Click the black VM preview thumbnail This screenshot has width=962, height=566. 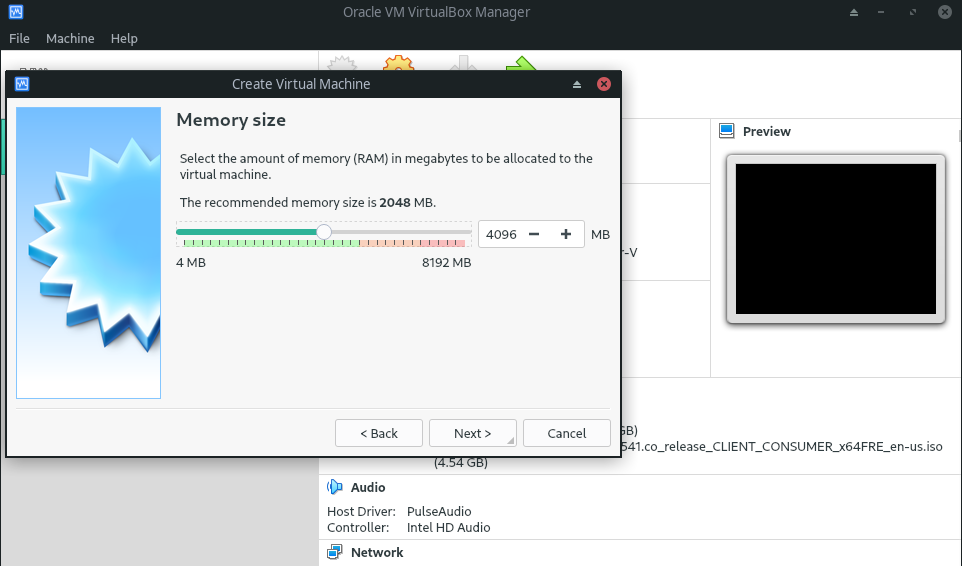pos(835,239)
